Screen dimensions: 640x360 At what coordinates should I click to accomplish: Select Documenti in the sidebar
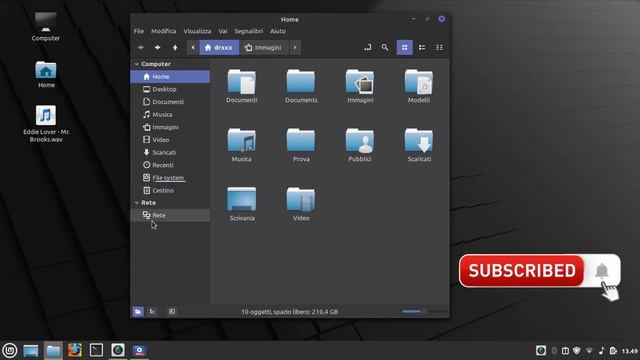tap(170, 102)
